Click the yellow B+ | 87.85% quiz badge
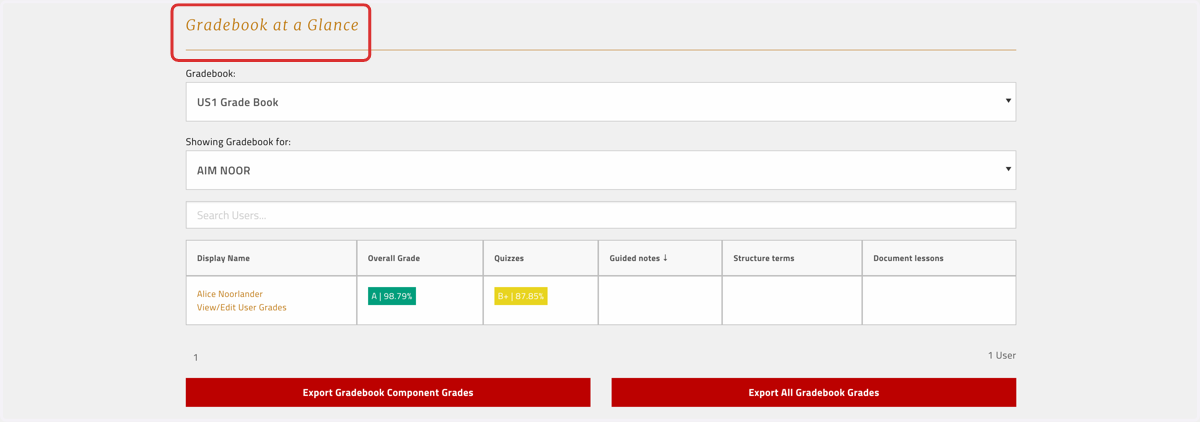The width and height of the screenshot is (1200, 422). click(x=521, y=296)
